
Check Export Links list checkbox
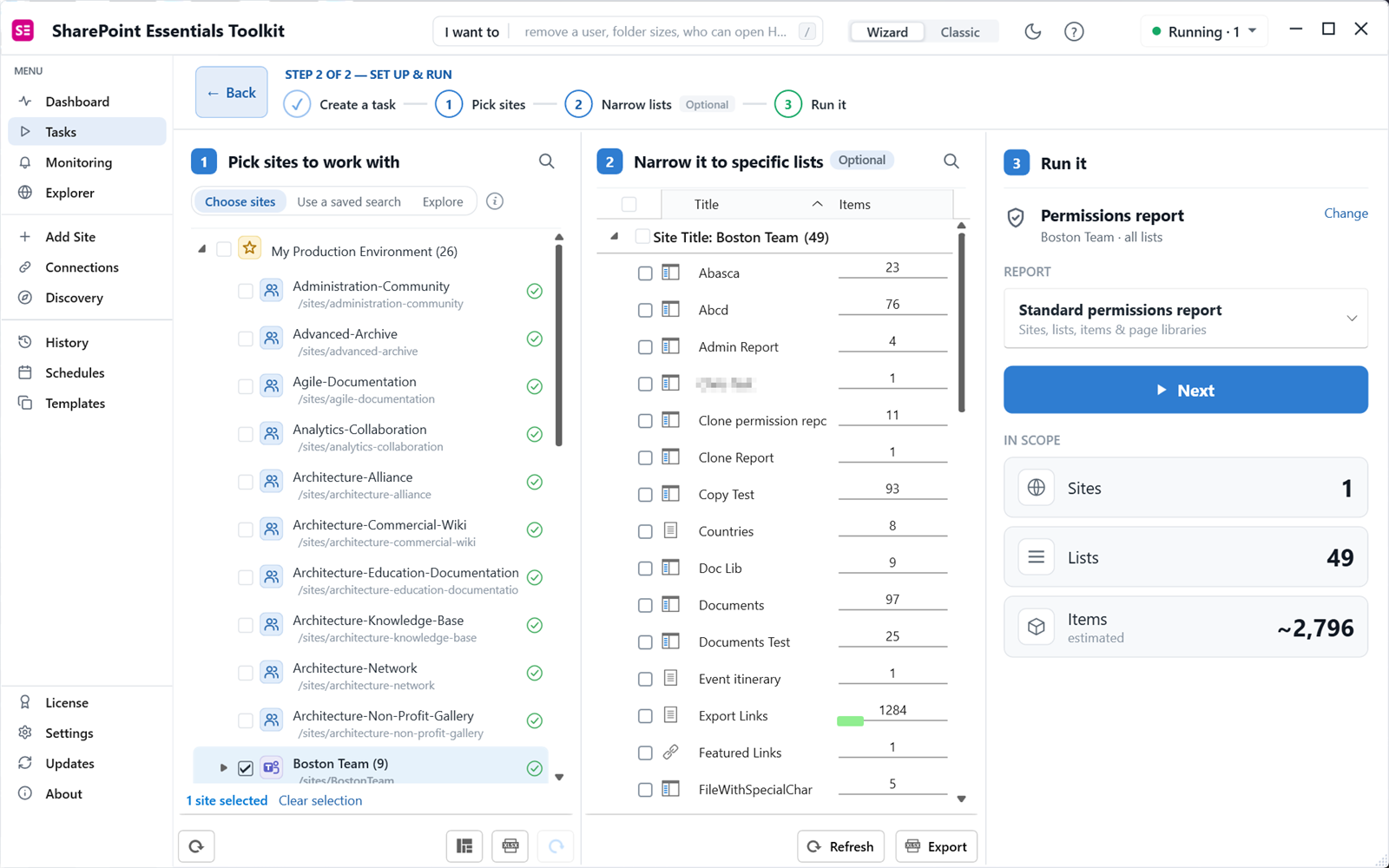tap(645, 716)
